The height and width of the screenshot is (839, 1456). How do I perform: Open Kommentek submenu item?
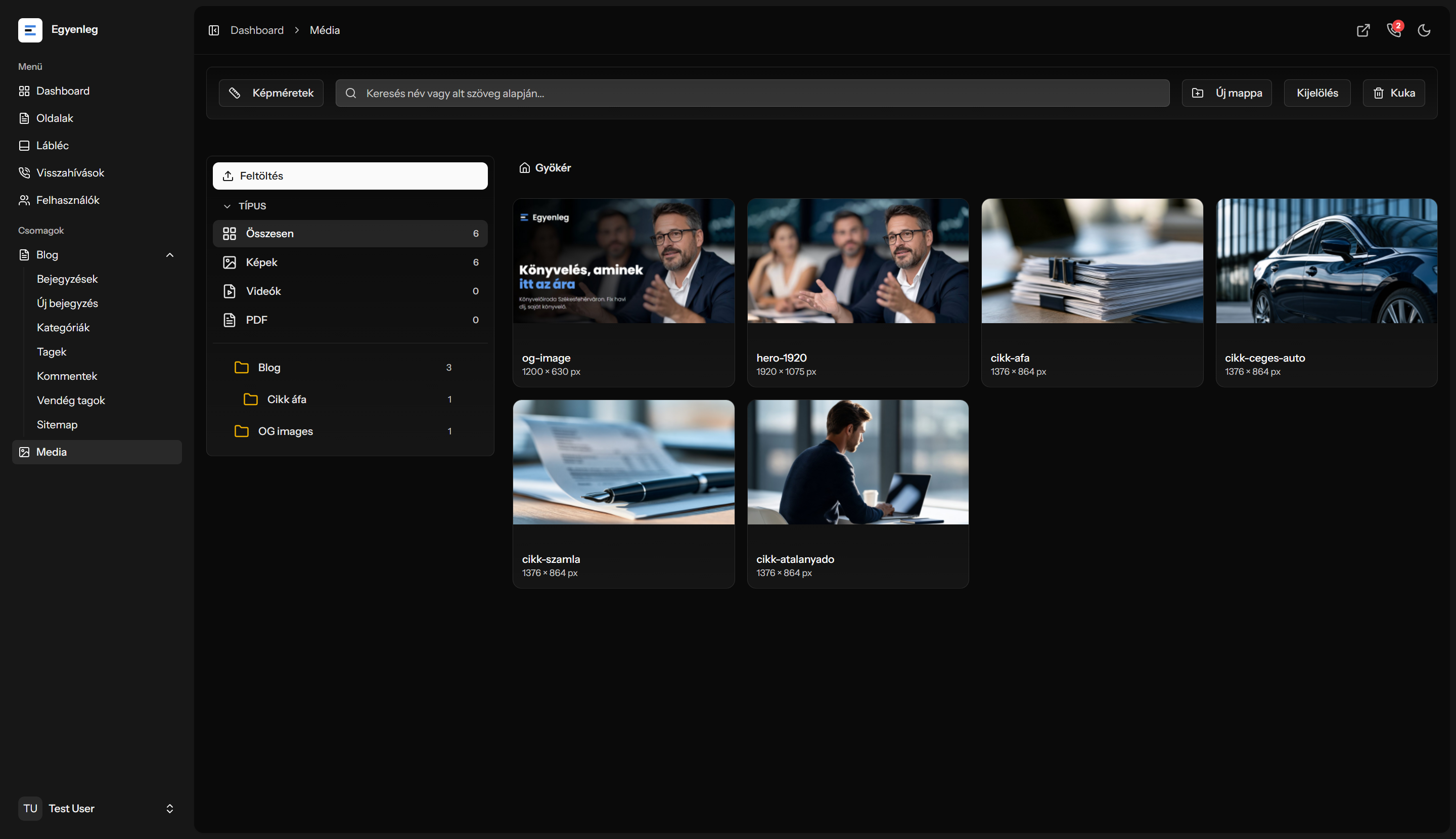coord(67,376)
